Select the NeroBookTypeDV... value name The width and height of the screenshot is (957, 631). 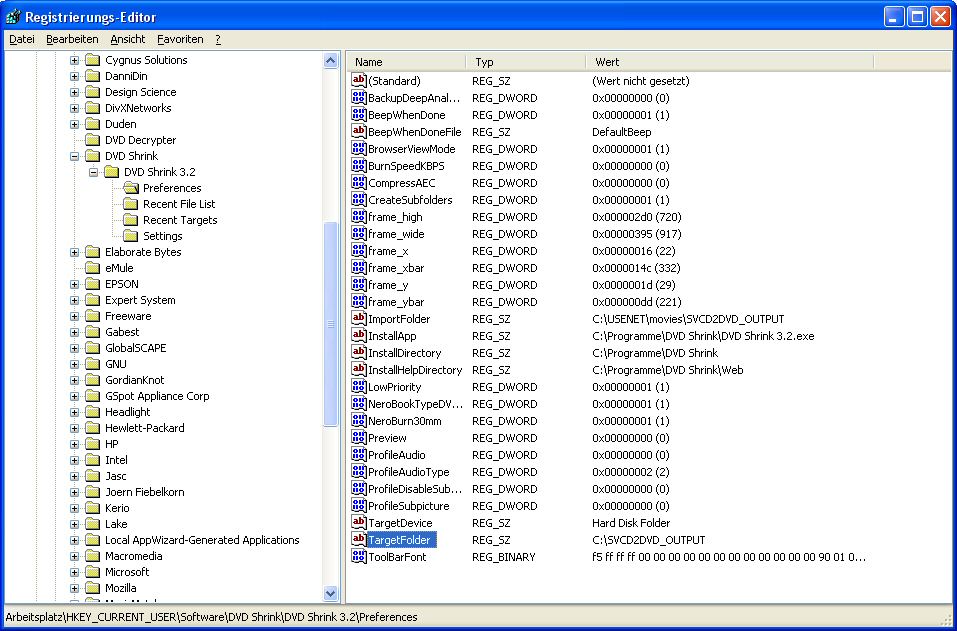tap(415, 404)
